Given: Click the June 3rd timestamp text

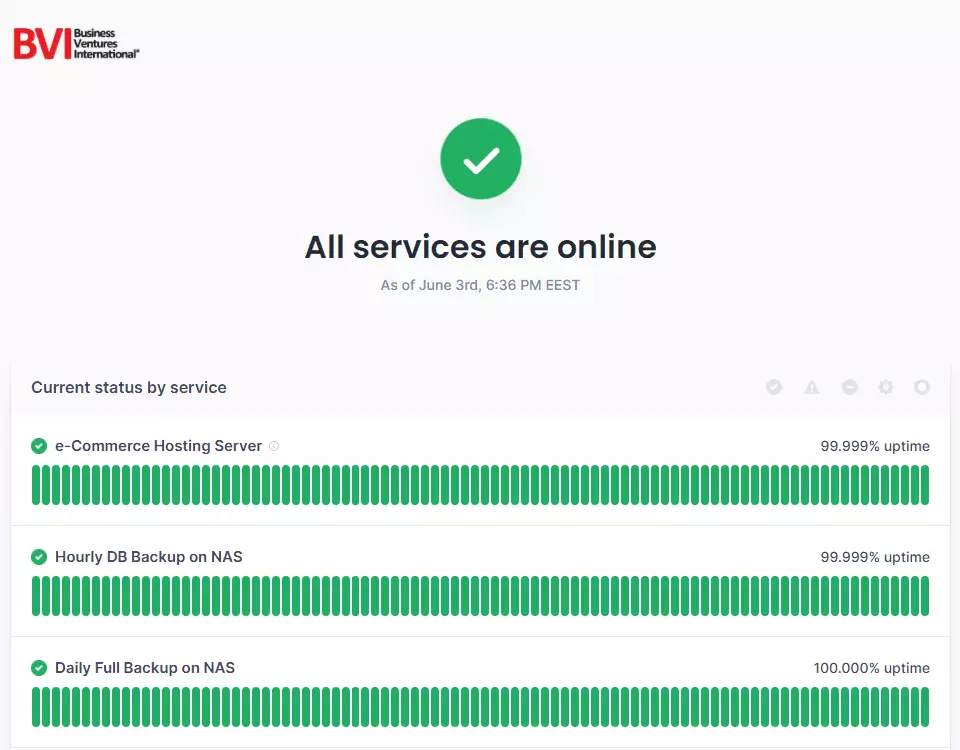Looking at the screenshot, I should (x=481, y=285).
